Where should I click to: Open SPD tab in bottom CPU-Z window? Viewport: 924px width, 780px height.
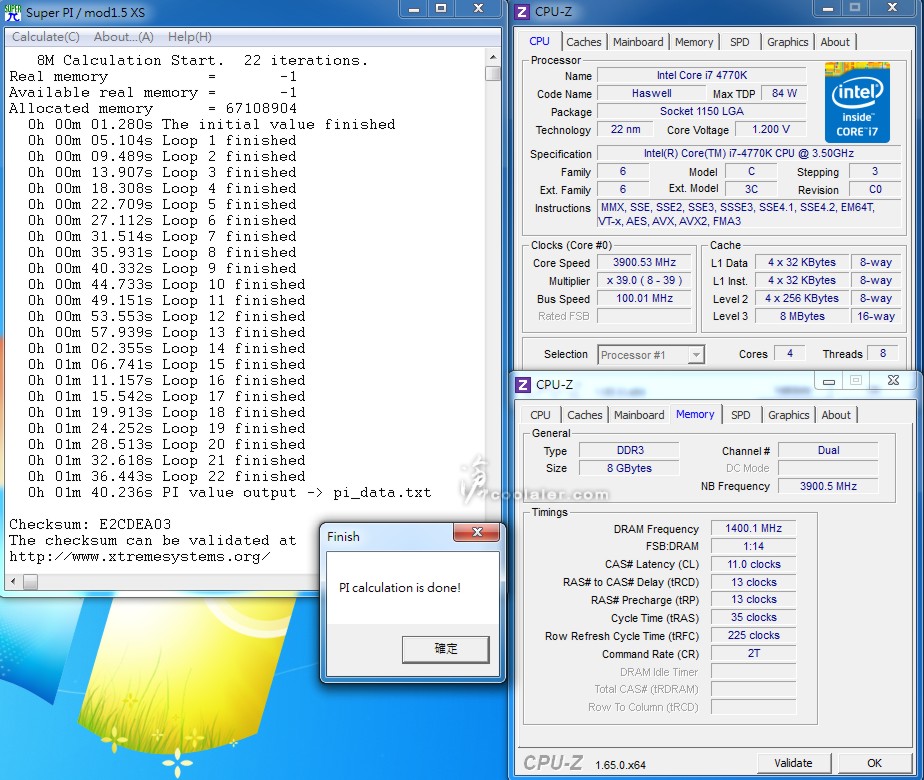pos(741,415)
